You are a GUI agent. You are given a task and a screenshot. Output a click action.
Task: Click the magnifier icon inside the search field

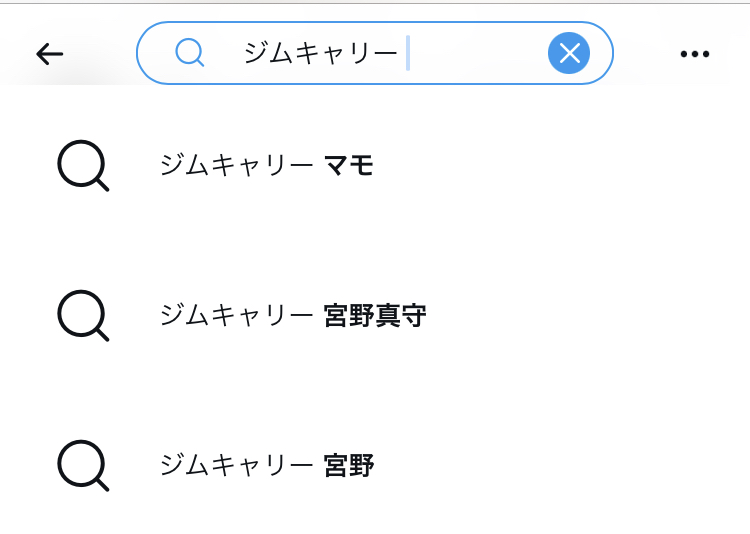189,53
